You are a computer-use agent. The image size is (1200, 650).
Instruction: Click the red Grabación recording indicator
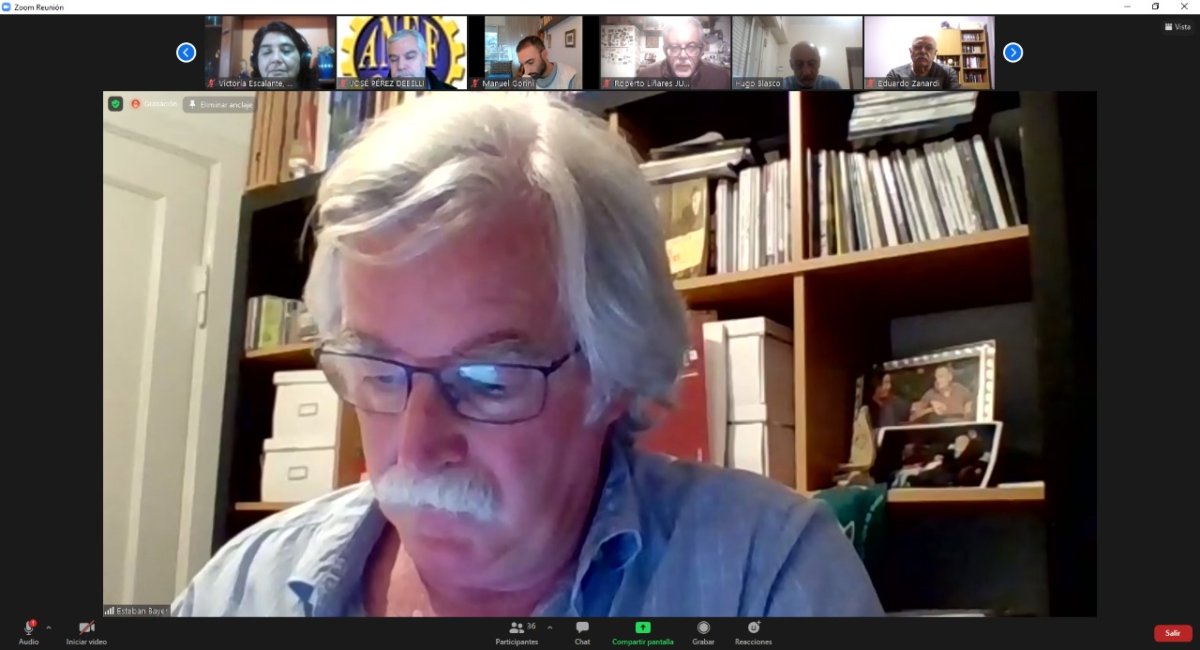click(x=154, y=104)
